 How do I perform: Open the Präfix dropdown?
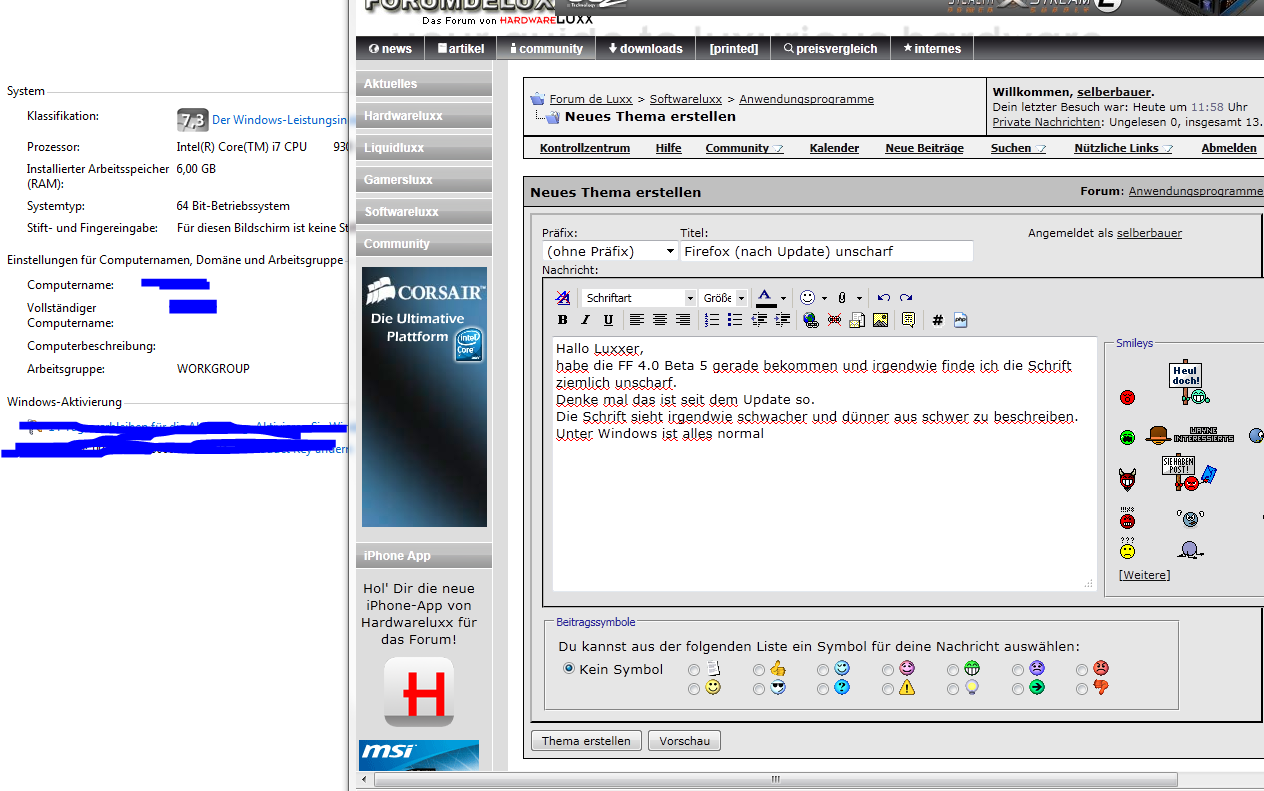[x=610, y=251]
